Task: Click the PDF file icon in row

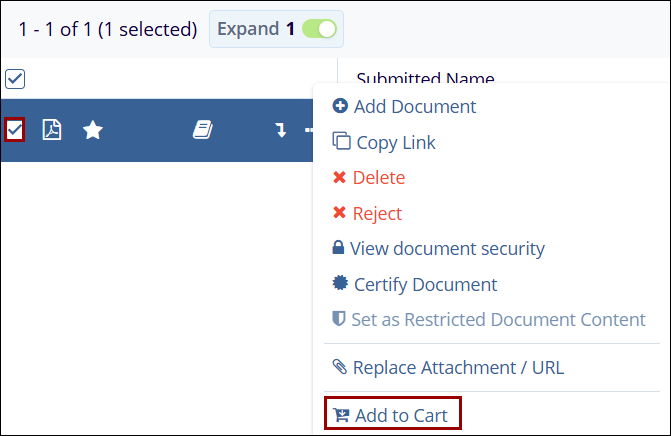Action: [x=52, y=130]
